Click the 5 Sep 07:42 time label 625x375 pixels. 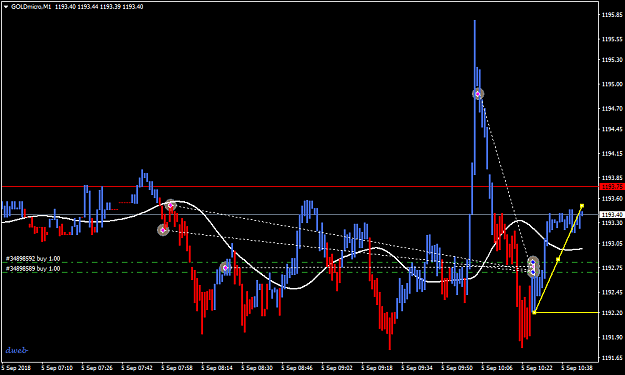(x=137, y=368)
